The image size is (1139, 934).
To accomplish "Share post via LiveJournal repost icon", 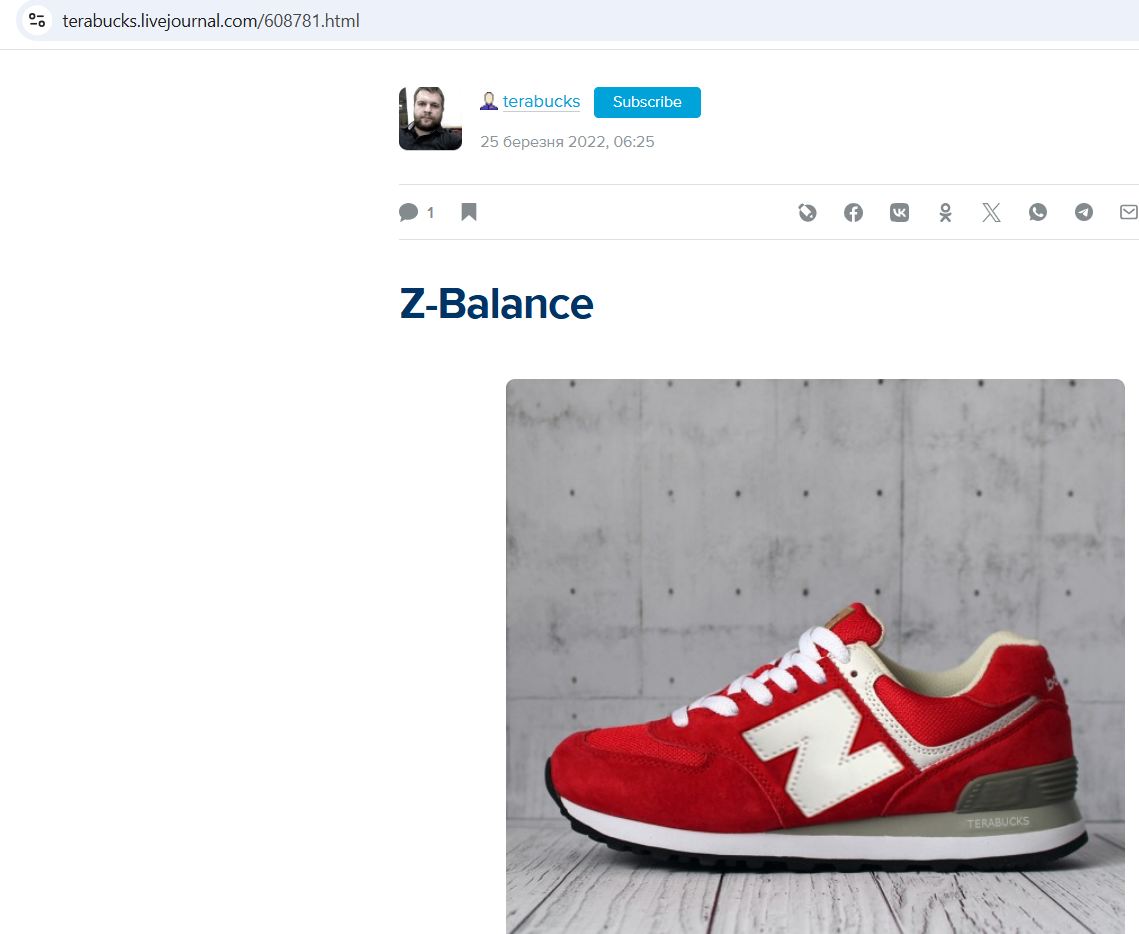I will tap(807, 212).
